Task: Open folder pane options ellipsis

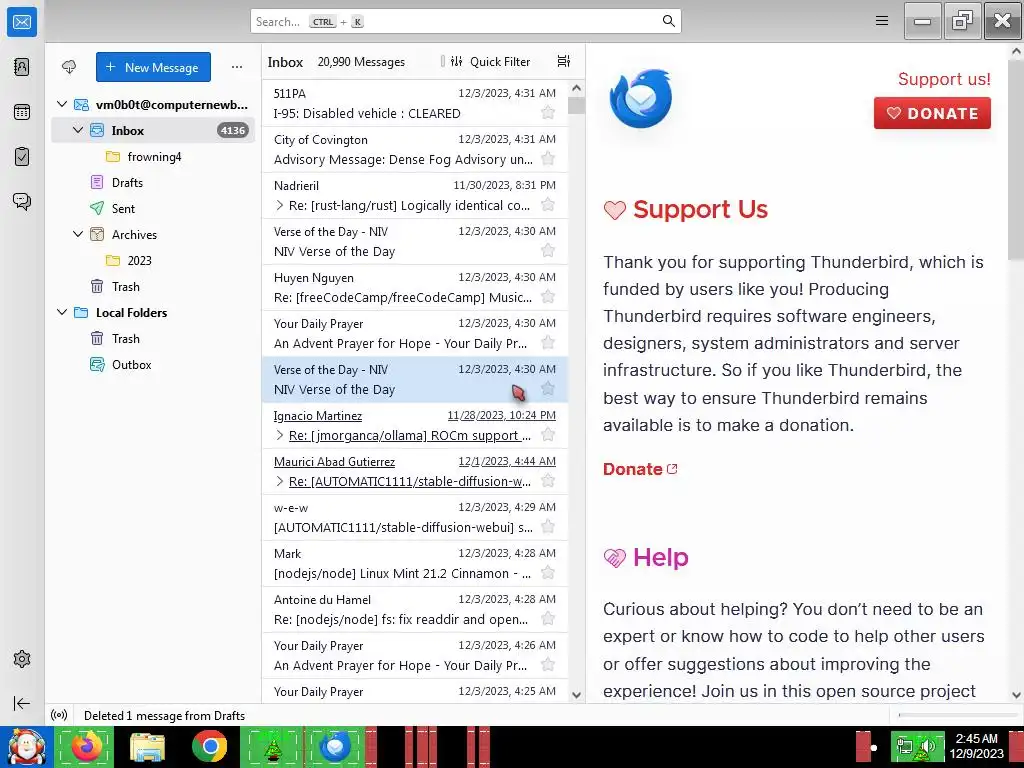Action: [236, 67]
